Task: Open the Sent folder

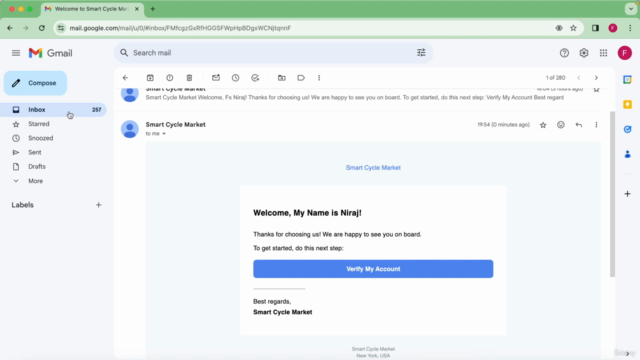Action: [35, 152]
